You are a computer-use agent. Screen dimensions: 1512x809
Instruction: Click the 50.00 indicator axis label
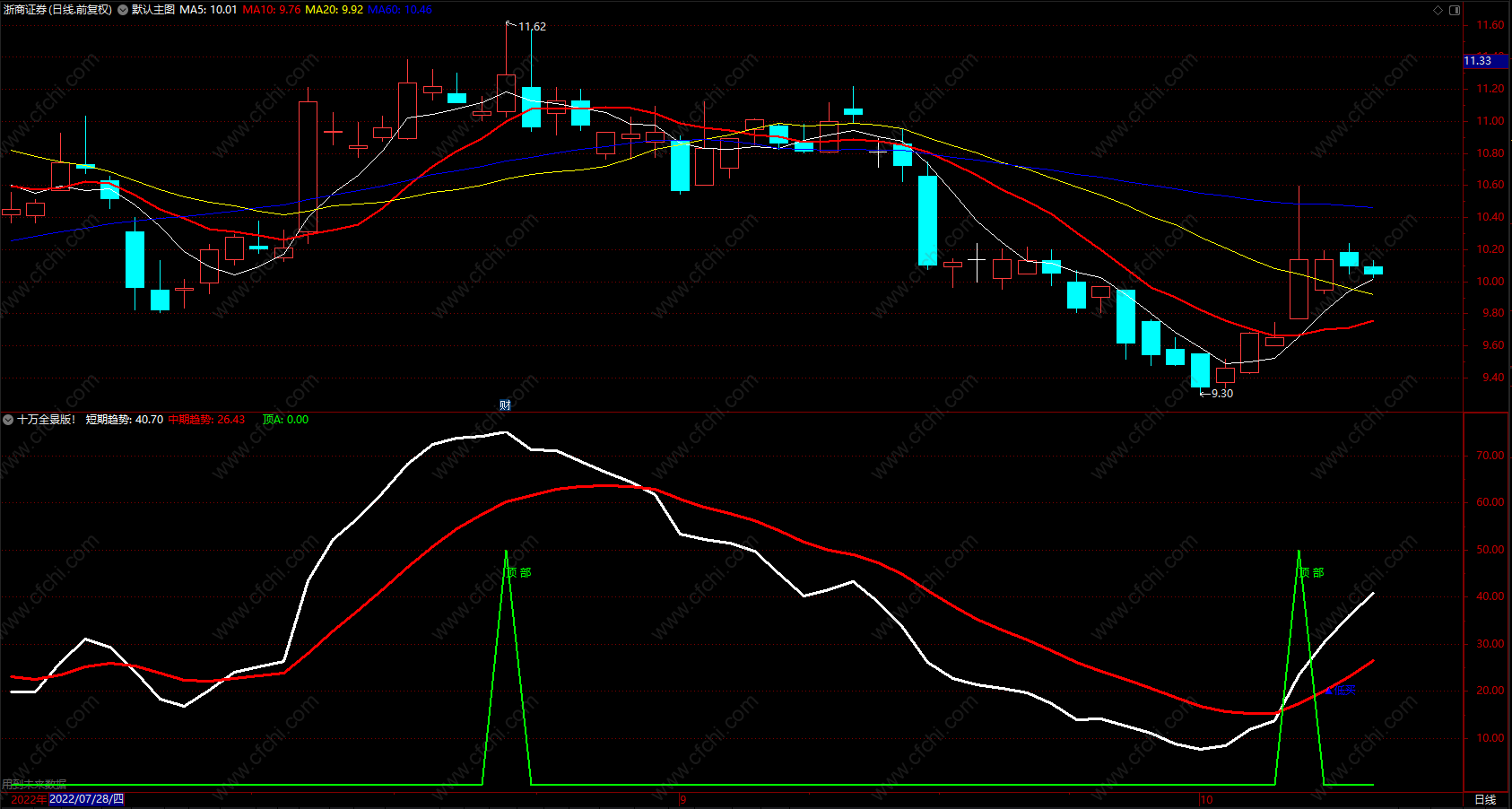[1490, 550]
